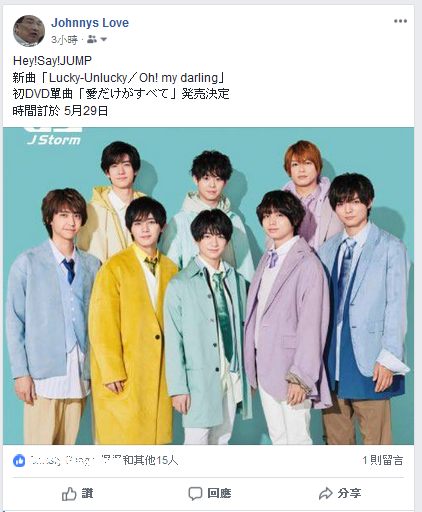Click the thumbs-up icon beside 讚
The image size is (422, 512).
tap(69, 494)
